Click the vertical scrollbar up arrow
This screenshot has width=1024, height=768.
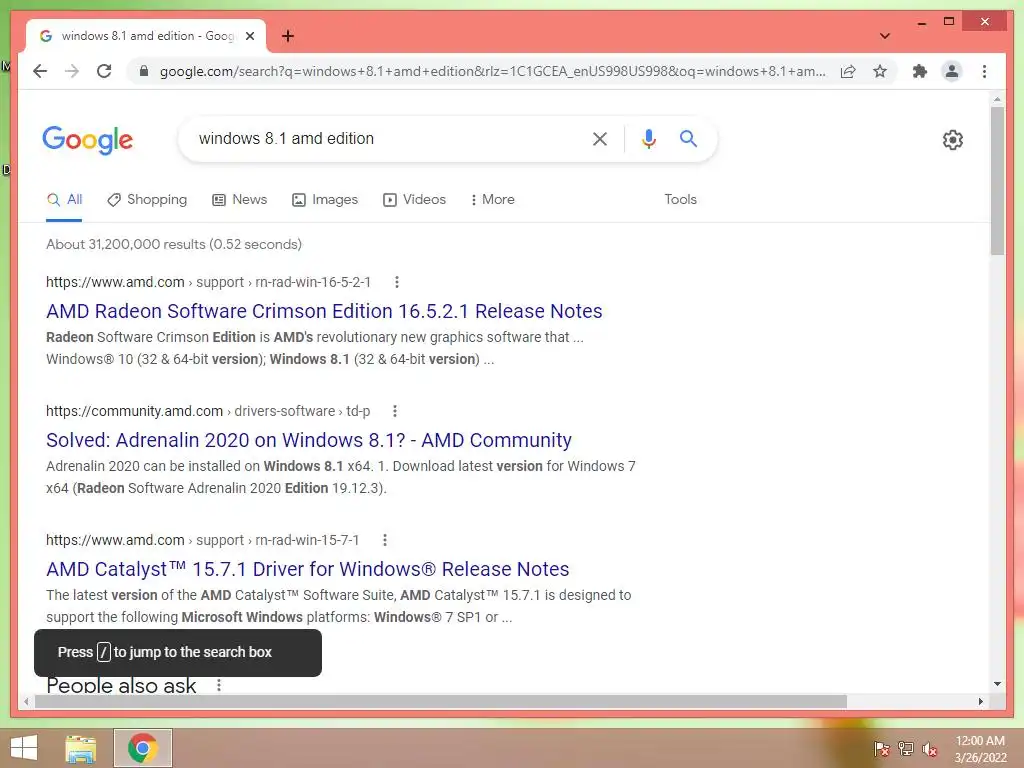997,100
